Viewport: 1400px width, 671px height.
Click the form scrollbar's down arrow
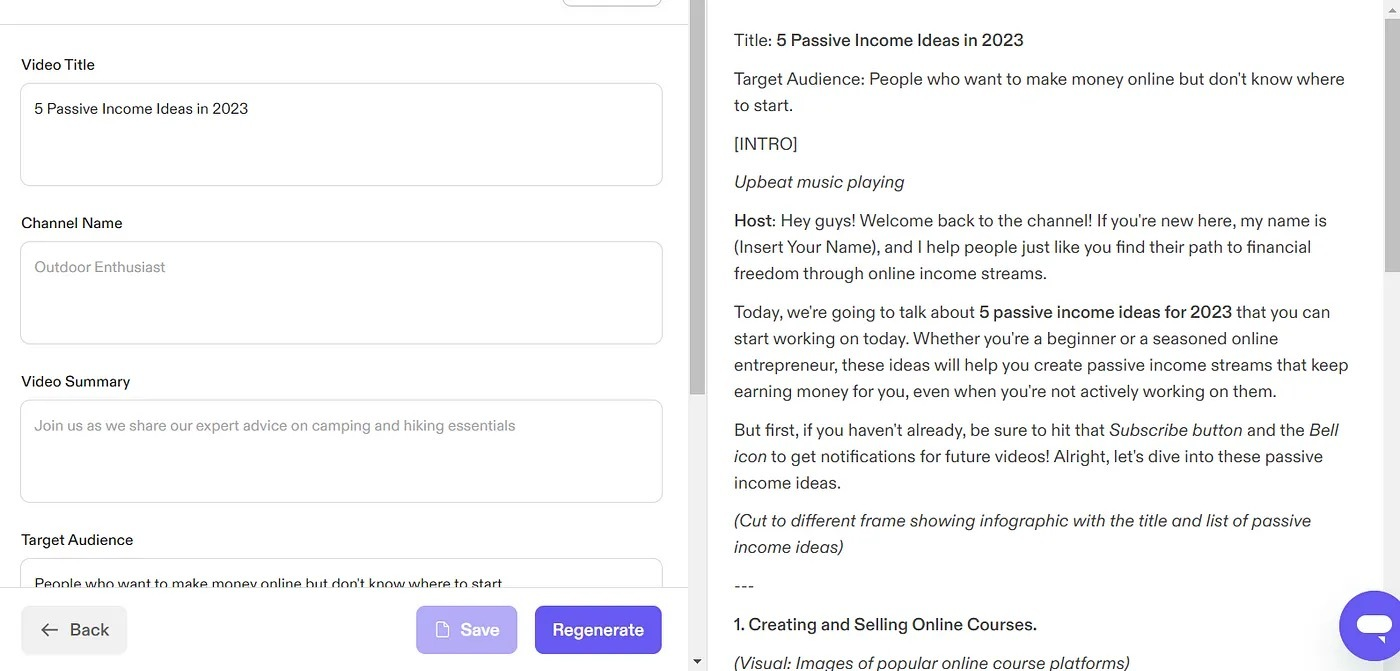click(697, 661)
